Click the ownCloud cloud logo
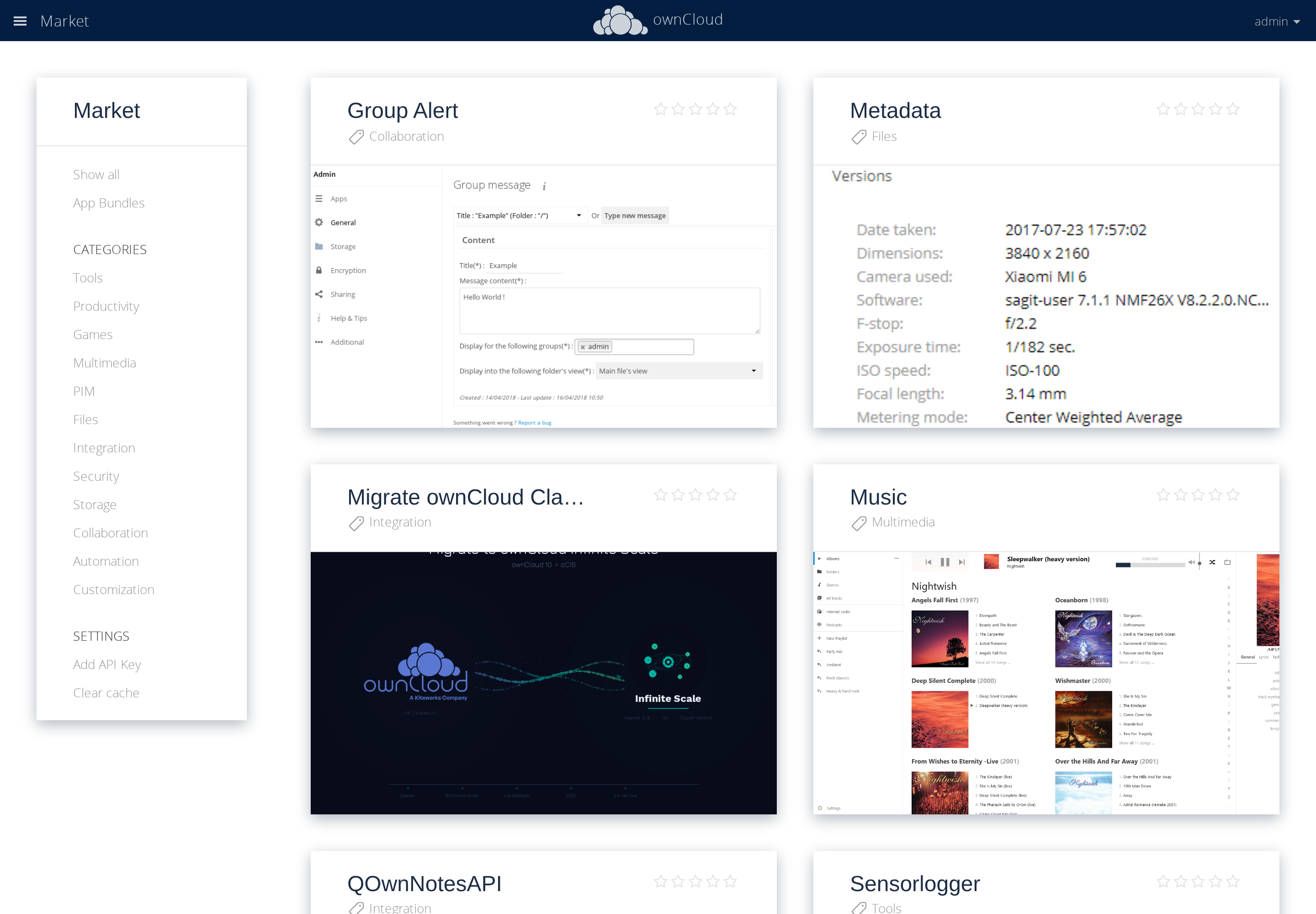 click(620, 21)
